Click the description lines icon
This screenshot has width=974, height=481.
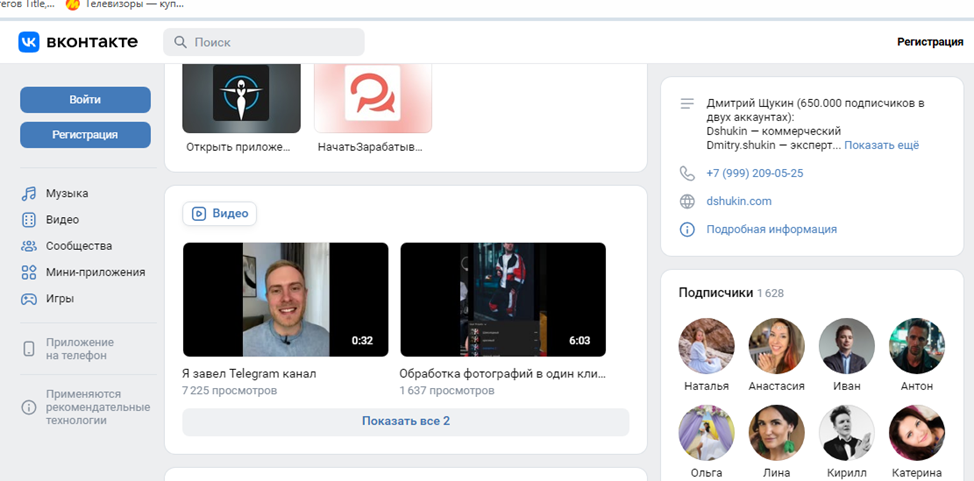coord(687,104)
